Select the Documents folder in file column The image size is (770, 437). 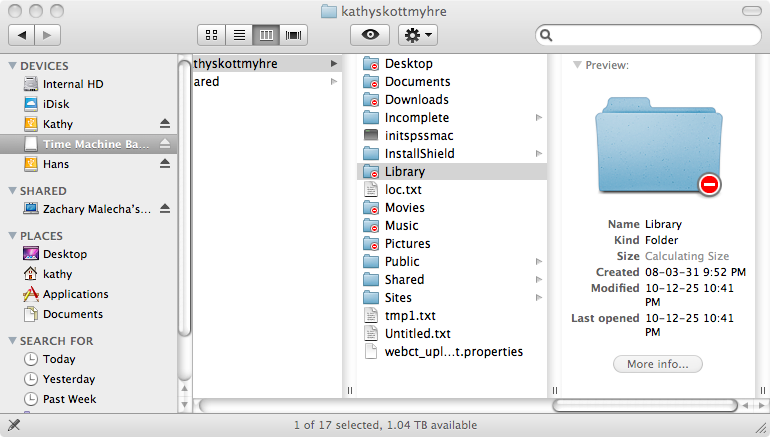(x=452, y=82)
